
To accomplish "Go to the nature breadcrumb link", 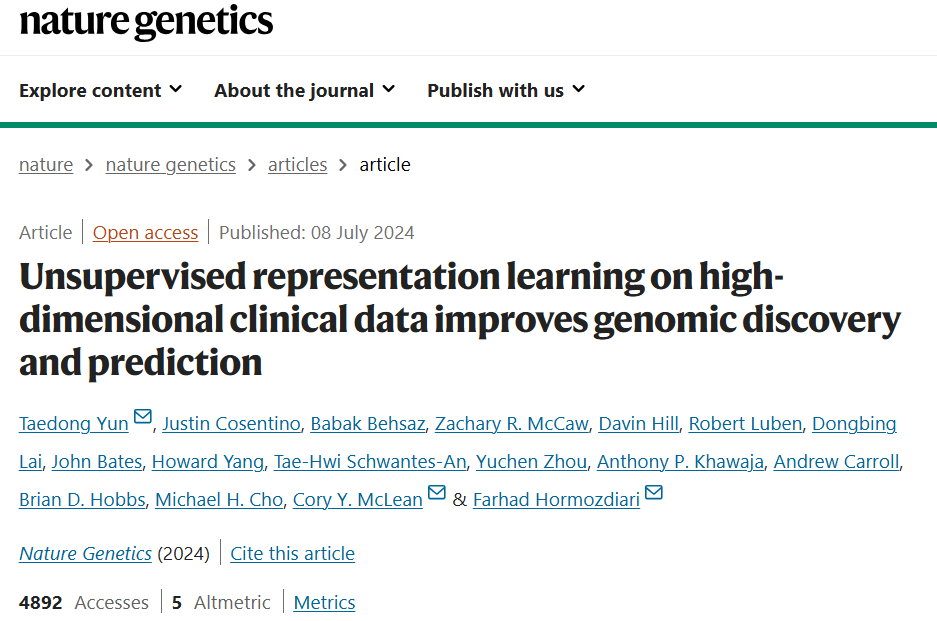I will pos(46,165).
